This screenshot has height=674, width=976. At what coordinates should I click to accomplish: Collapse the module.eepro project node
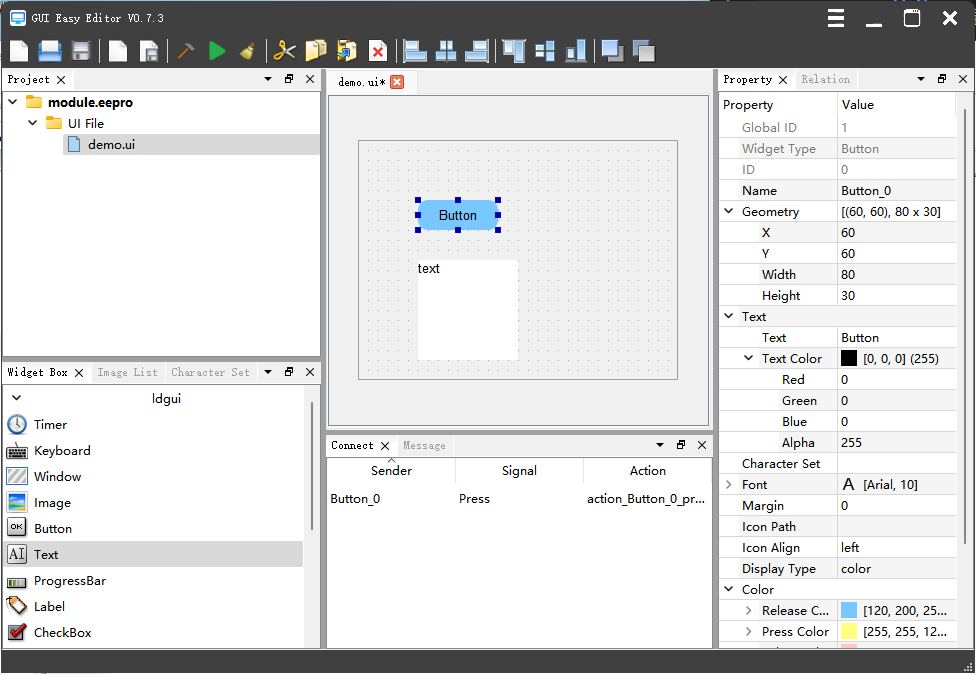pyautogui.click(x=13, y=102)
